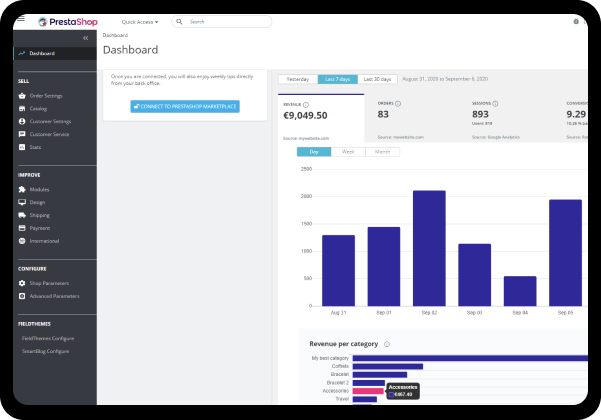Collapse the sidebar with double-chevron icon
Viewport: 601px width, 420px height.
point(85,38)
